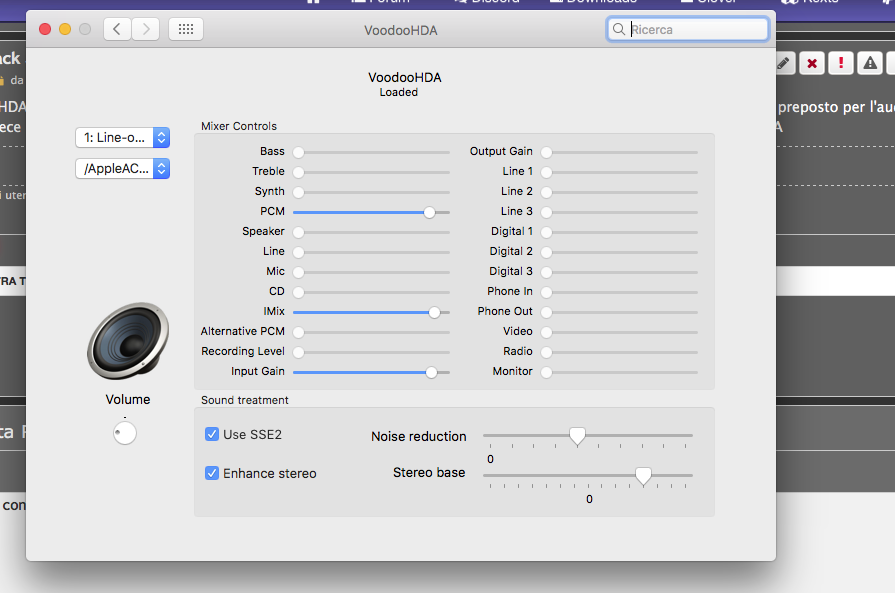Turn the Volume knob
The width and height of the screenshot is (895, 593).
coord(125,433)
